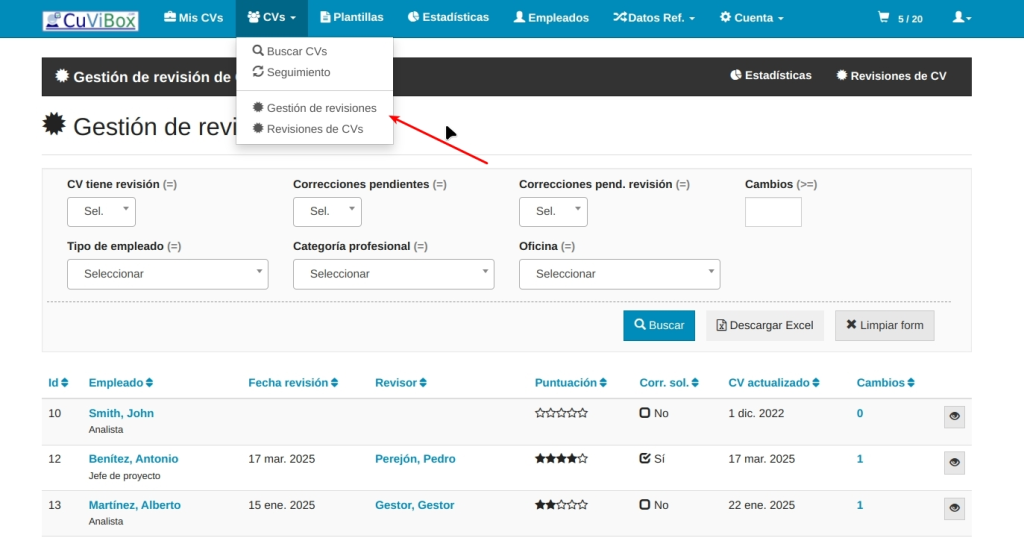
Task: Open Estadísticas in the dark header bar
Action: pos(771,76)
